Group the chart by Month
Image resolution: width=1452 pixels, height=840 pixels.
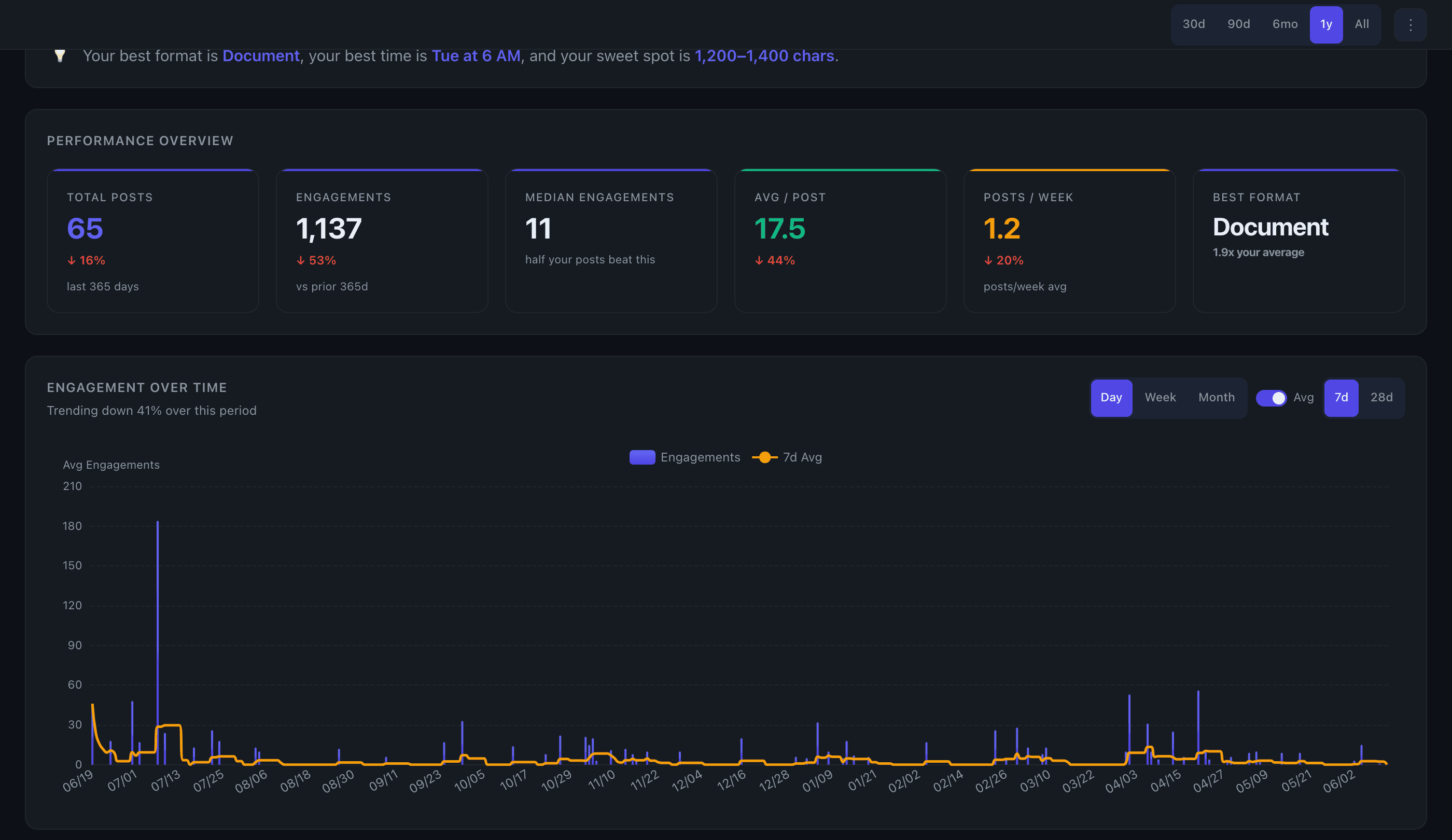pos(1217,398)
